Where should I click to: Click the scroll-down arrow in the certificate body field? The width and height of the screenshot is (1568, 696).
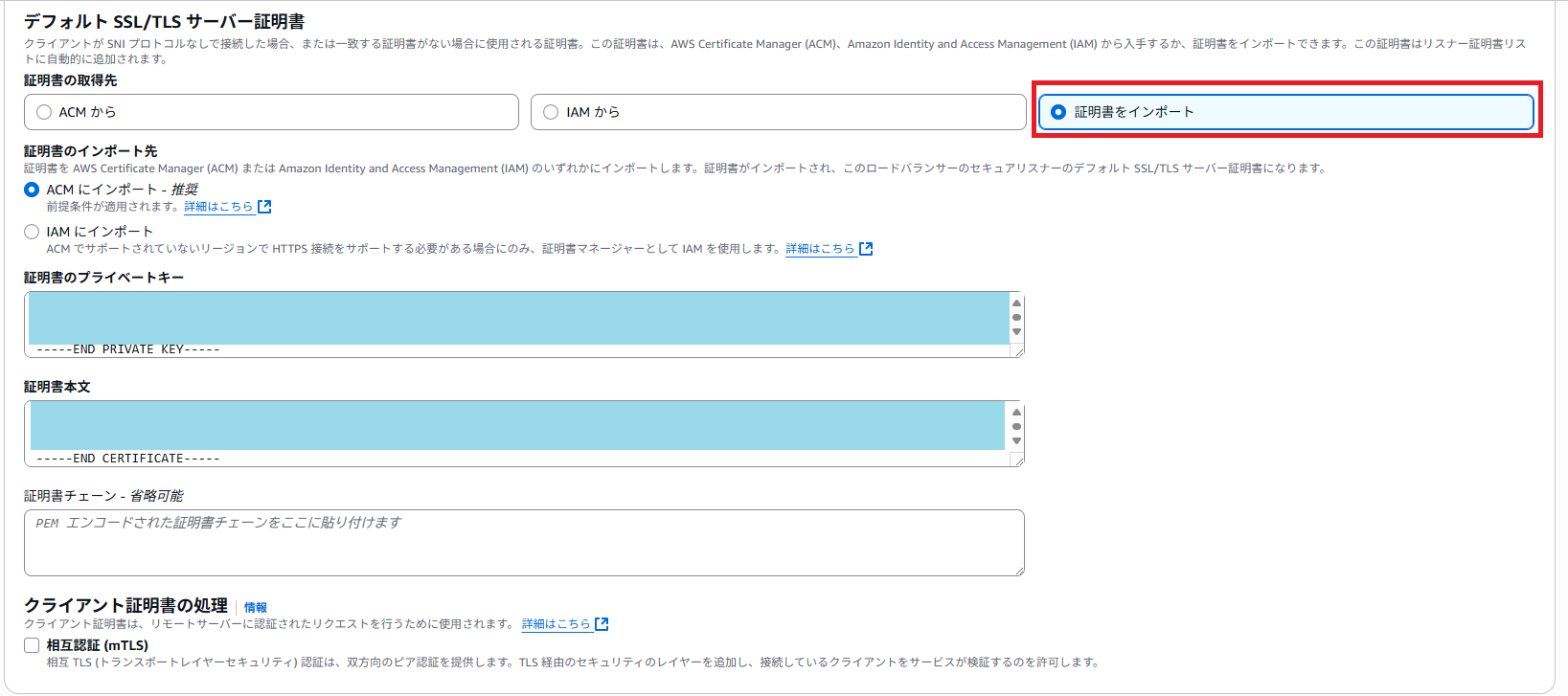point(1016,441)
